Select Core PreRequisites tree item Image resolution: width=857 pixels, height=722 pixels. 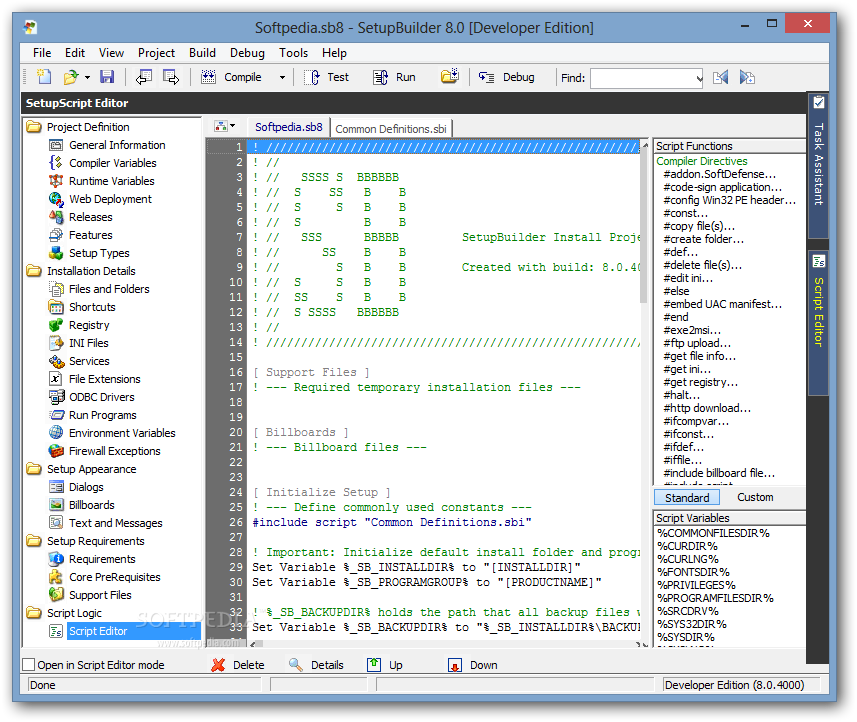click(115, 577)
